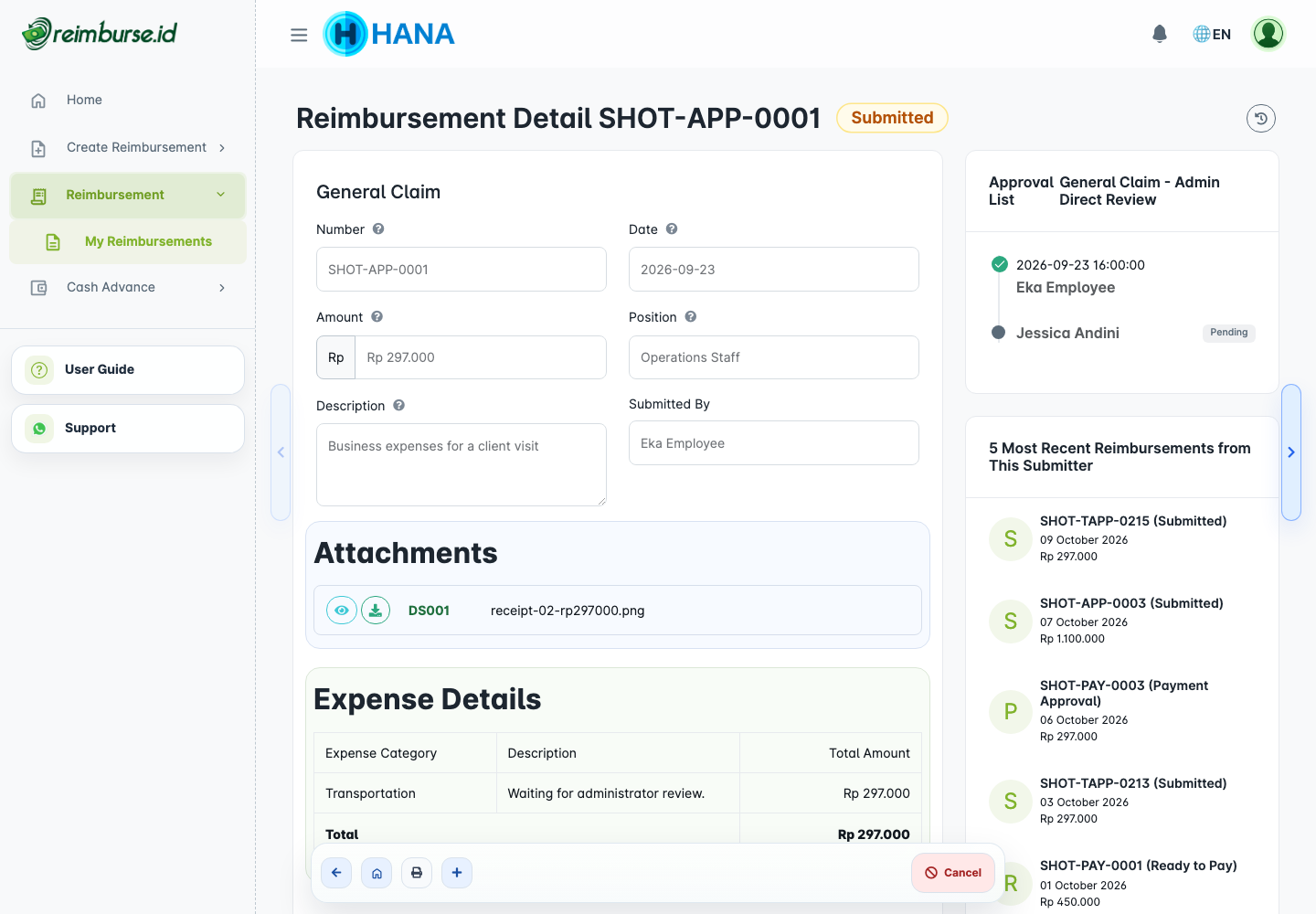Click the help icon beside Description
Viewport: 1316px width, 914px height.
399,406
